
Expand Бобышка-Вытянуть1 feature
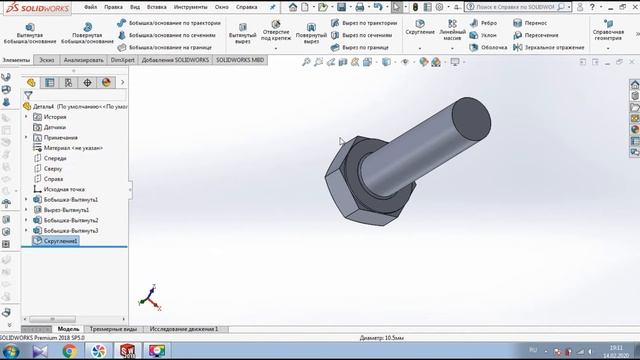tap(27, 200)
